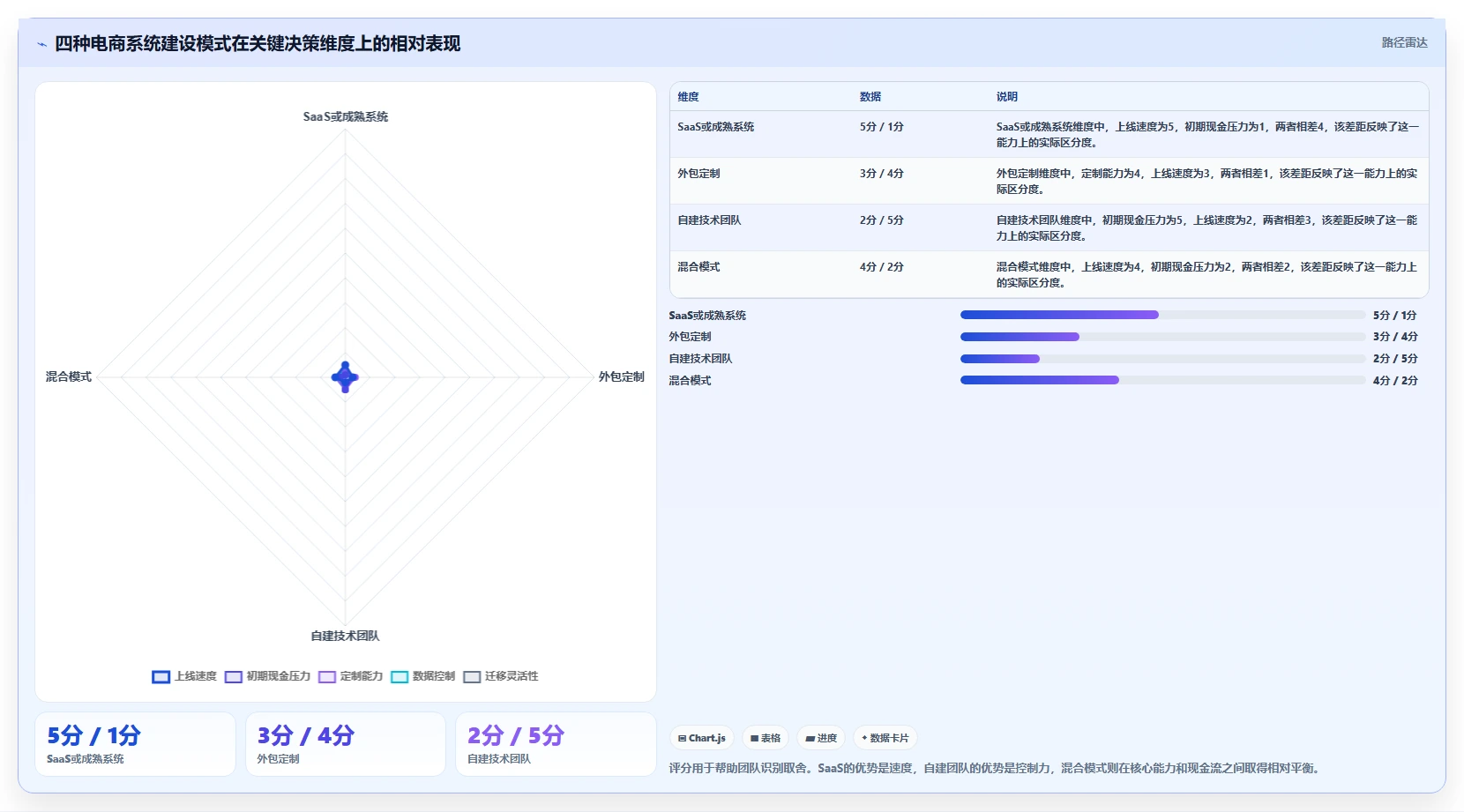Open the 2分 / 5分 自建技术团队 data card
The height and width of the screenshot is (812, 1464).
point(556,744)
